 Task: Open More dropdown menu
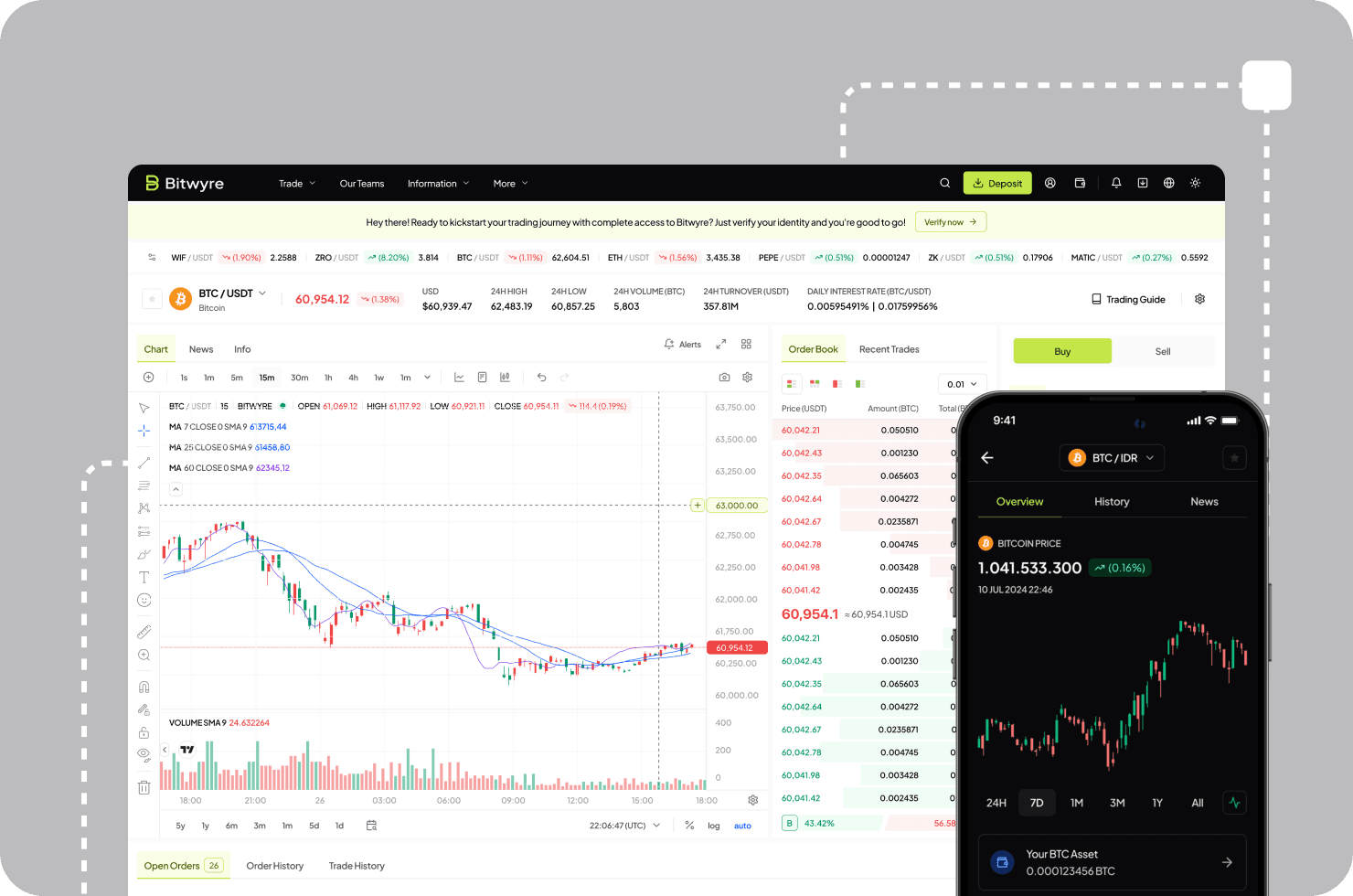coord(511,184)
